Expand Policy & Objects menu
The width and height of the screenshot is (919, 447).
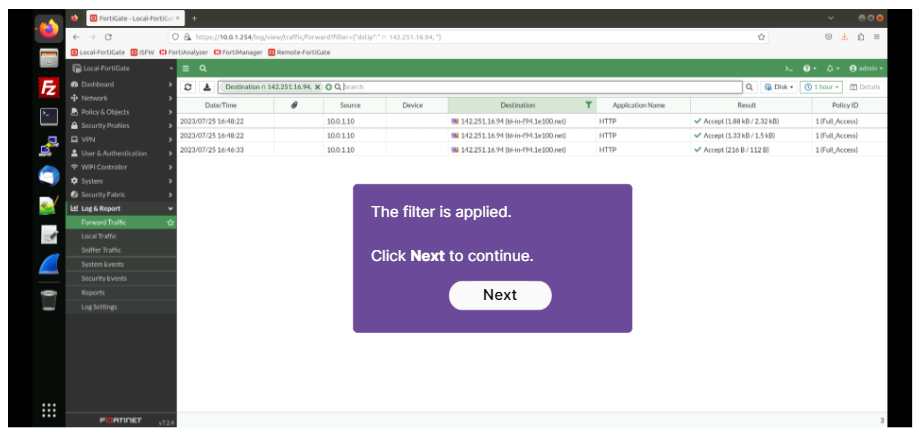click(121, 112)
